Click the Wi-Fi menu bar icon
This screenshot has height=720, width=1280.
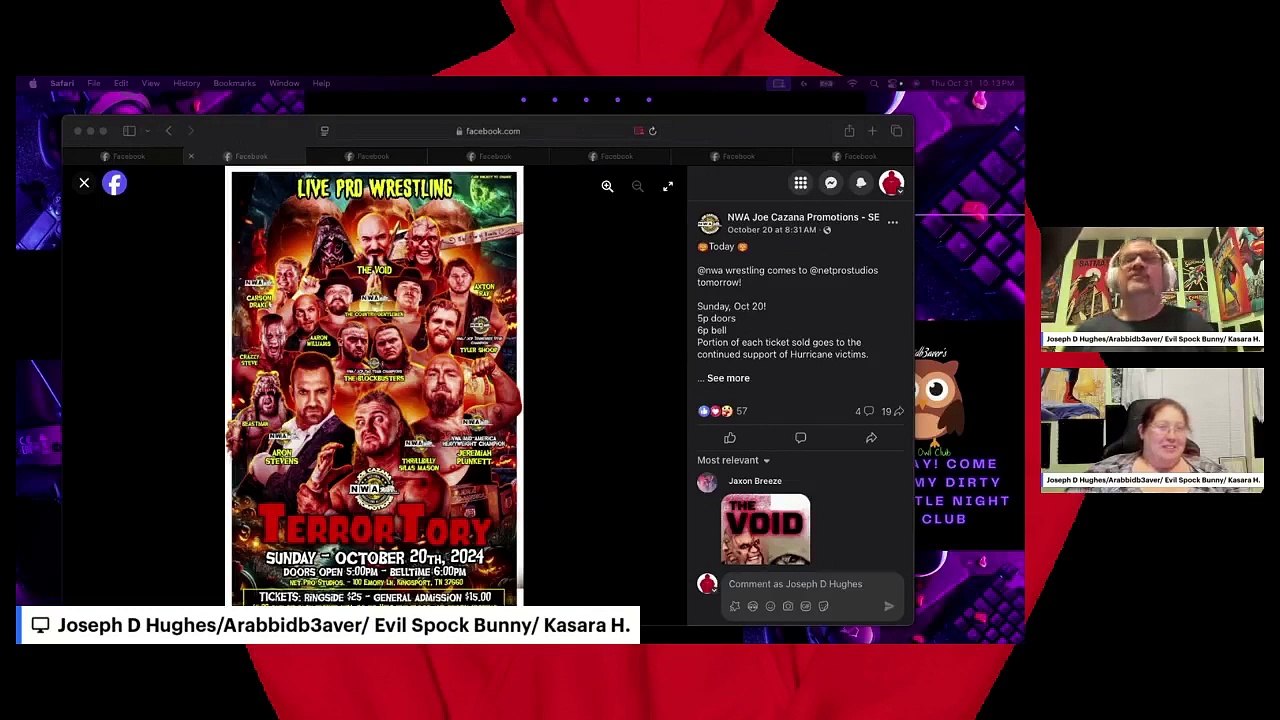pyautogui.click(x=853, y=83)
